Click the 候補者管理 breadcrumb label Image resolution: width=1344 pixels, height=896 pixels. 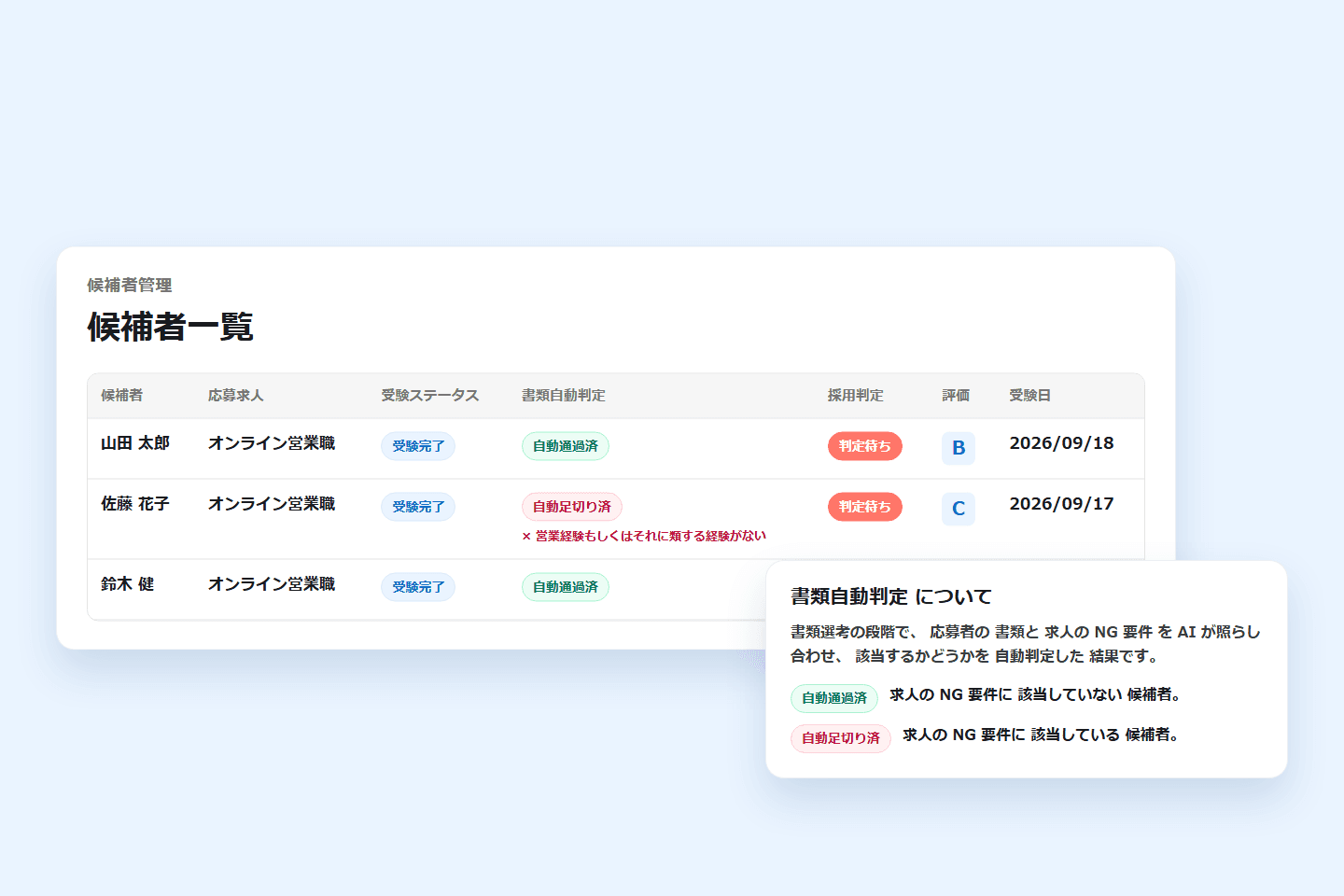[130, 286]
